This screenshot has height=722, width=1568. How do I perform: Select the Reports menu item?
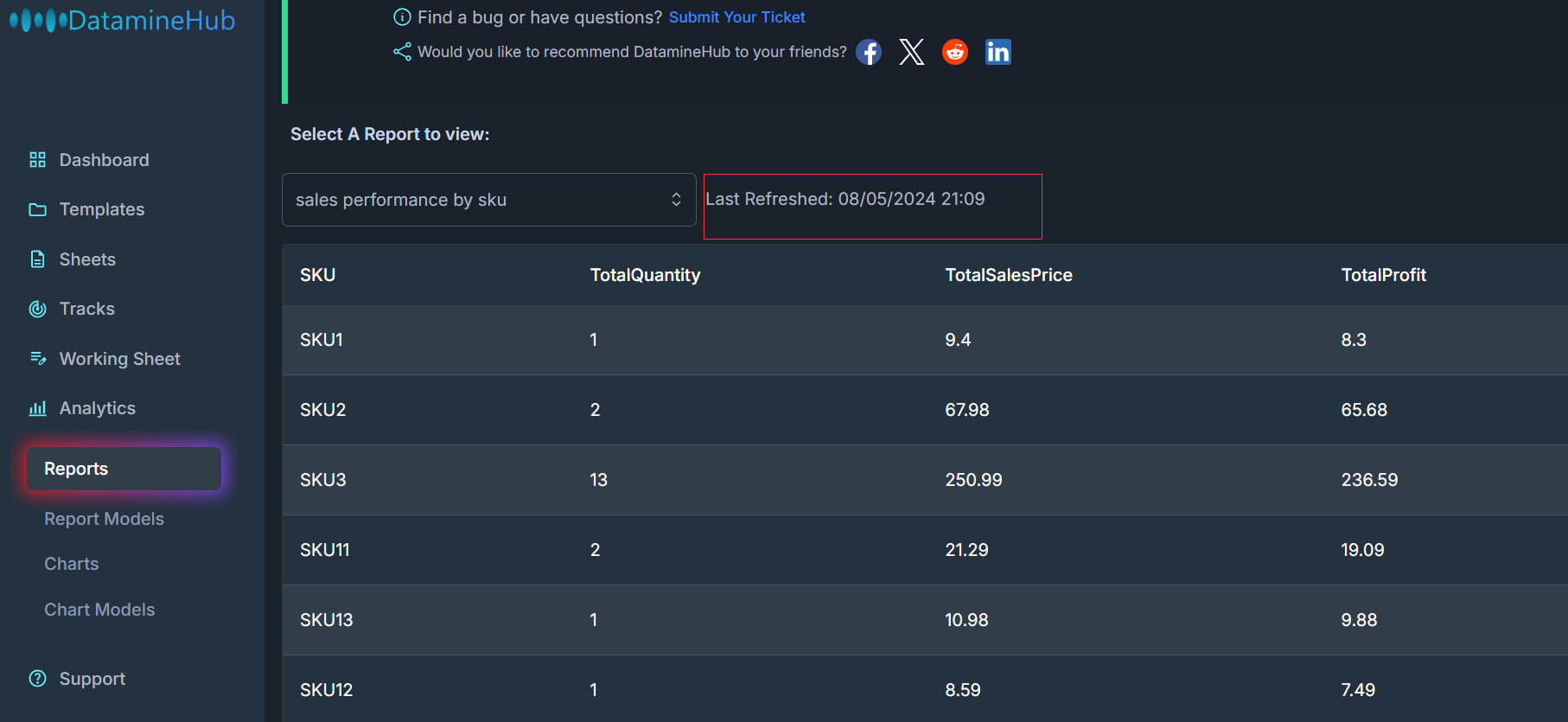(x=124, y=469)
